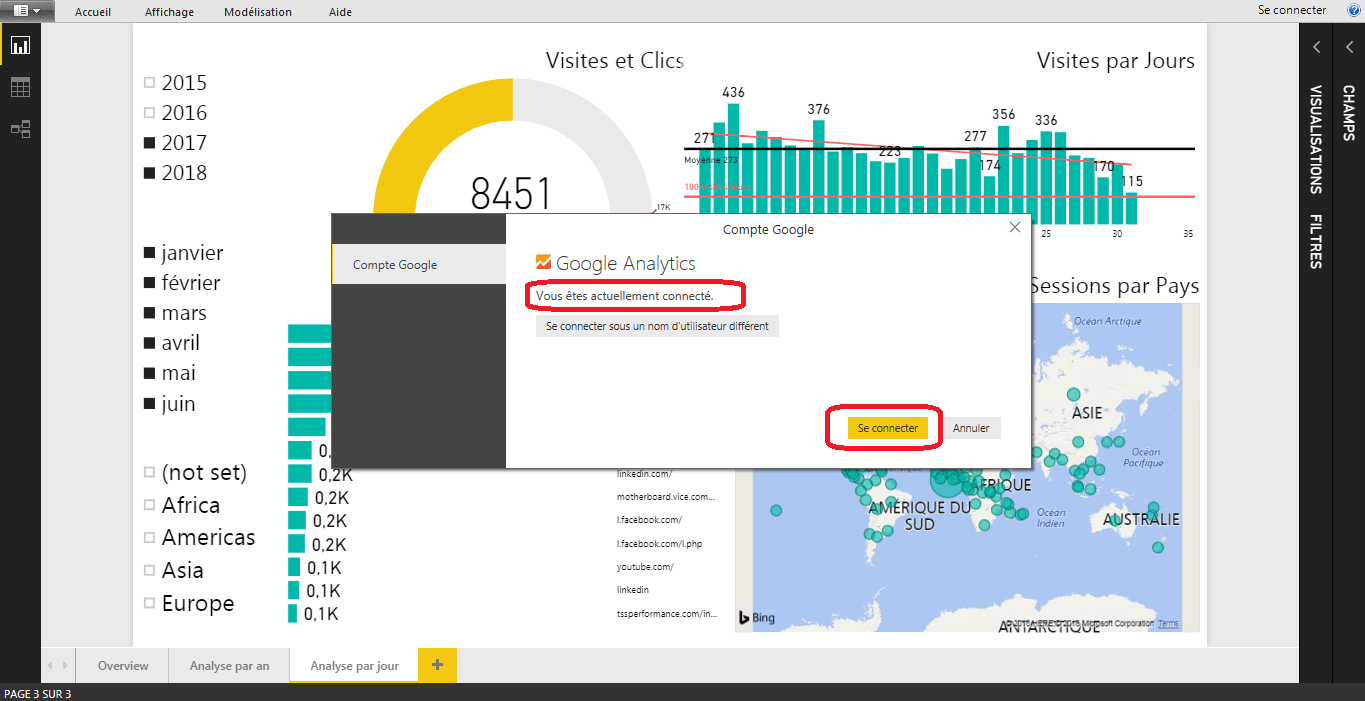
Task: Check the Africa continent checkbox
Action: pyautogui.click(x=150, y=505)
